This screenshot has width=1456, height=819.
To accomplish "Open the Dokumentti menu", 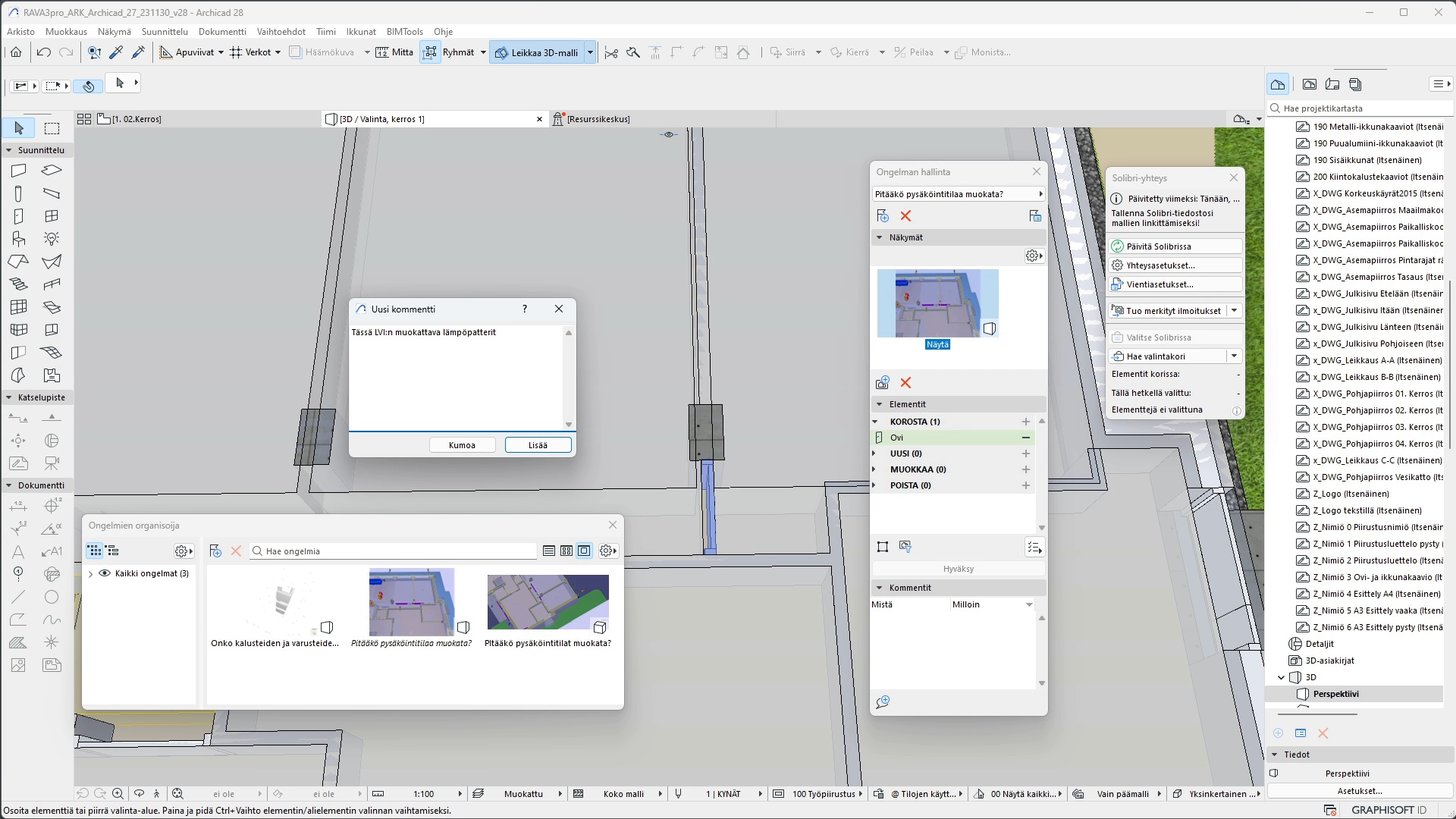I will point(222,31).
